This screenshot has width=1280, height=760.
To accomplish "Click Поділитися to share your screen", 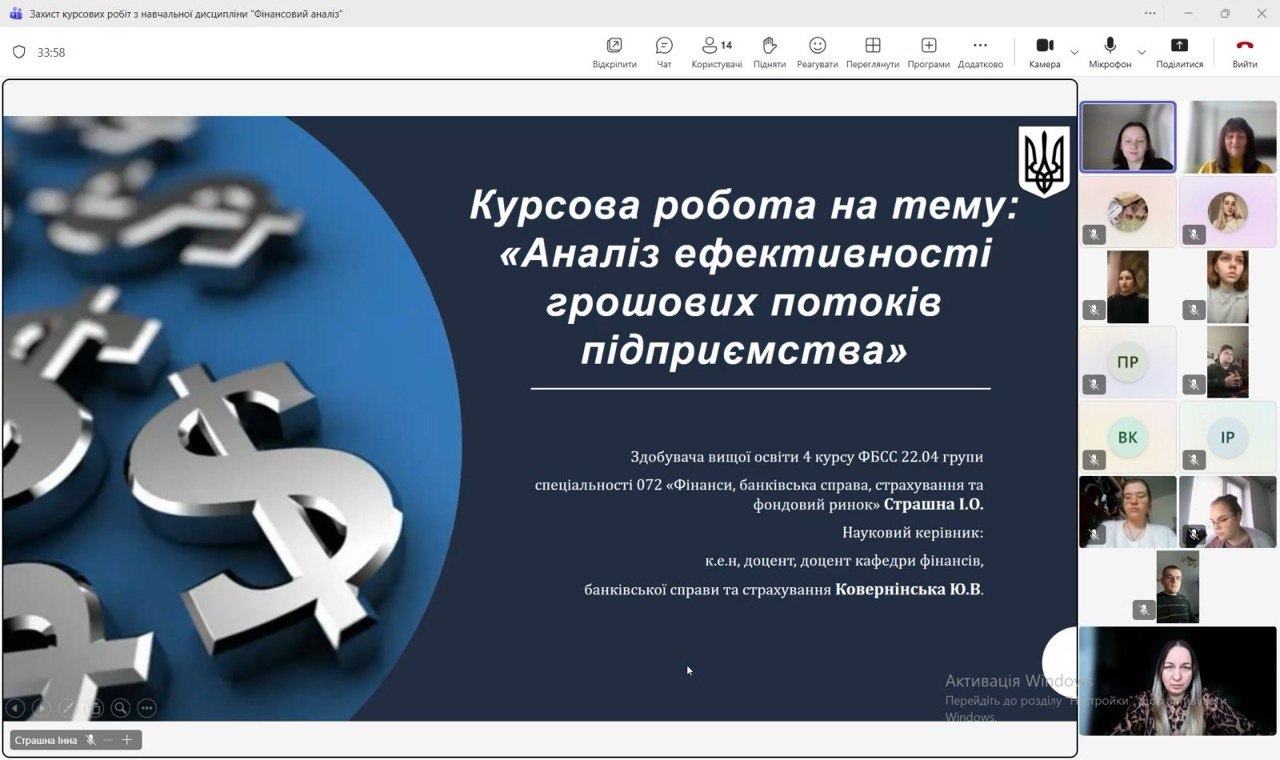I will coord(1179,52).
